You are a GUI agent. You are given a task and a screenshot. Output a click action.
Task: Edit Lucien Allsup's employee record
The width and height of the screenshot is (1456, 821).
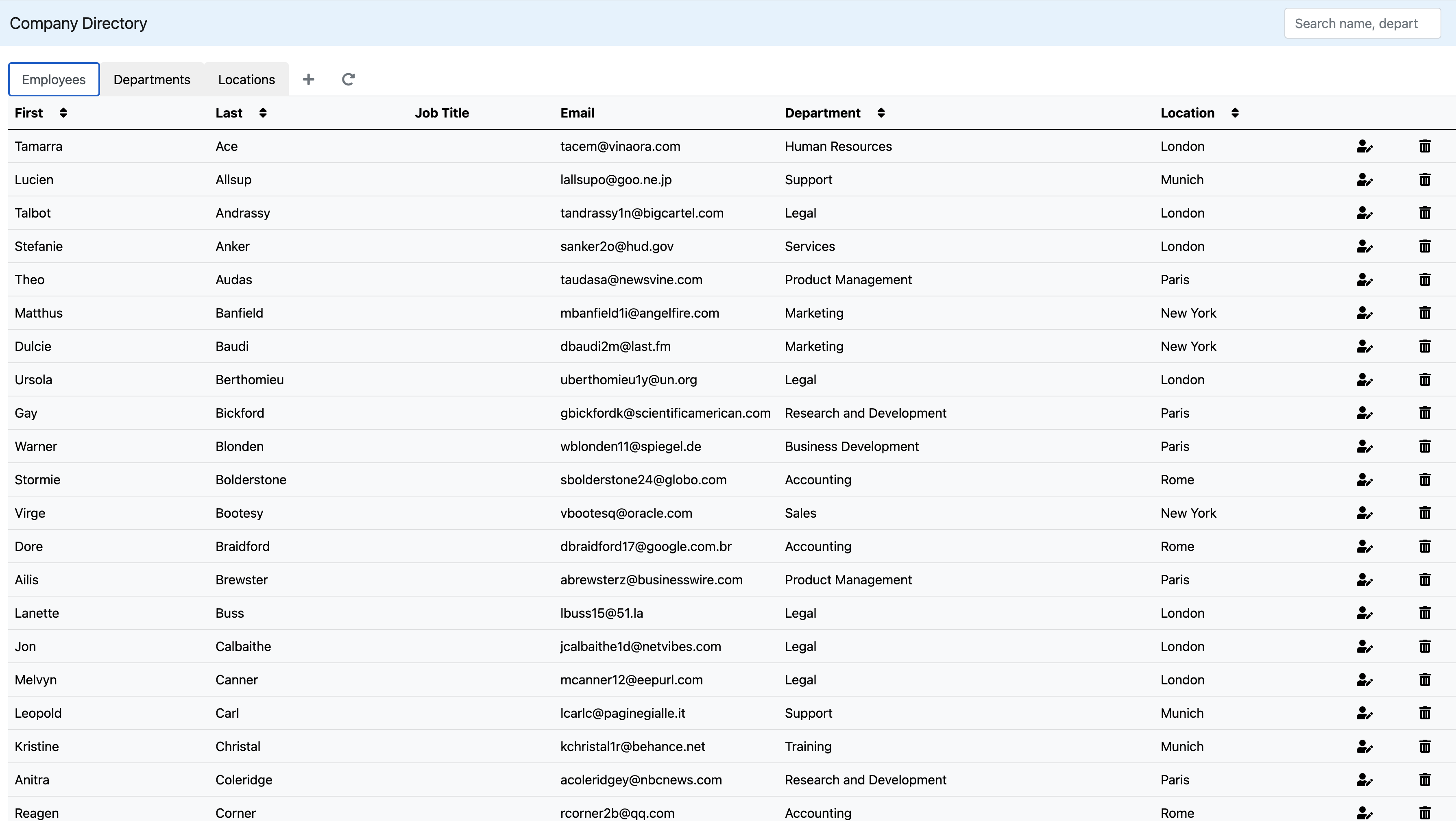1364,180
